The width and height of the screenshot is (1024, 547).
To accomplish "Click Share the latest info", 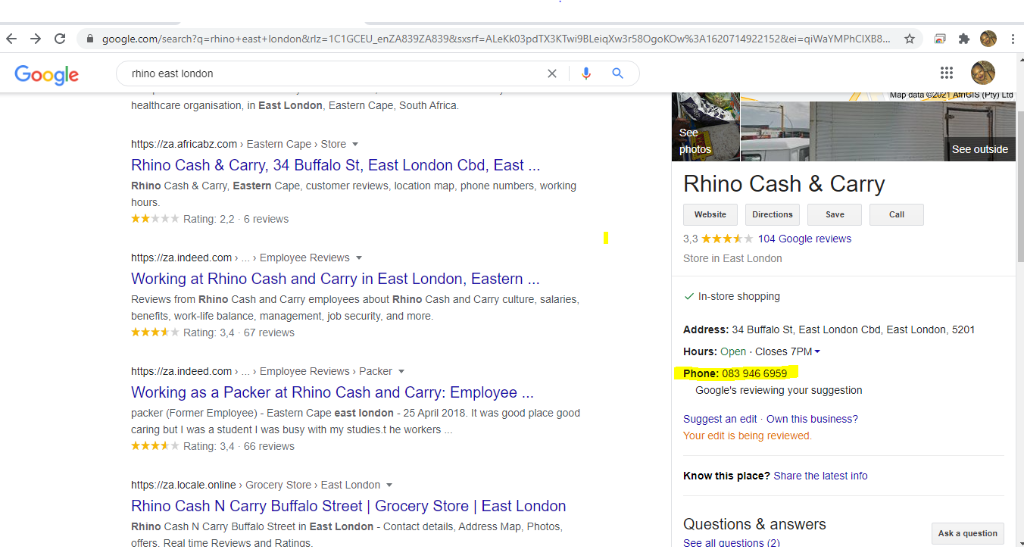I will (820, 476).
